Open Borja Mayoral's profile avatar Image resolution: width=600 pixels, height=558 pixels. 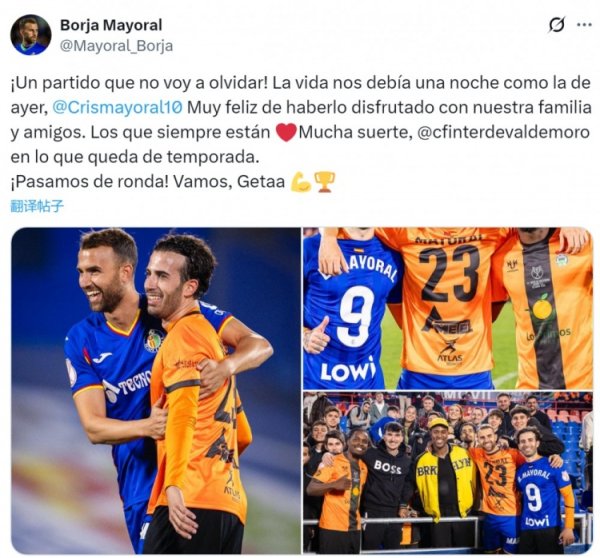(x=31, y=35)
